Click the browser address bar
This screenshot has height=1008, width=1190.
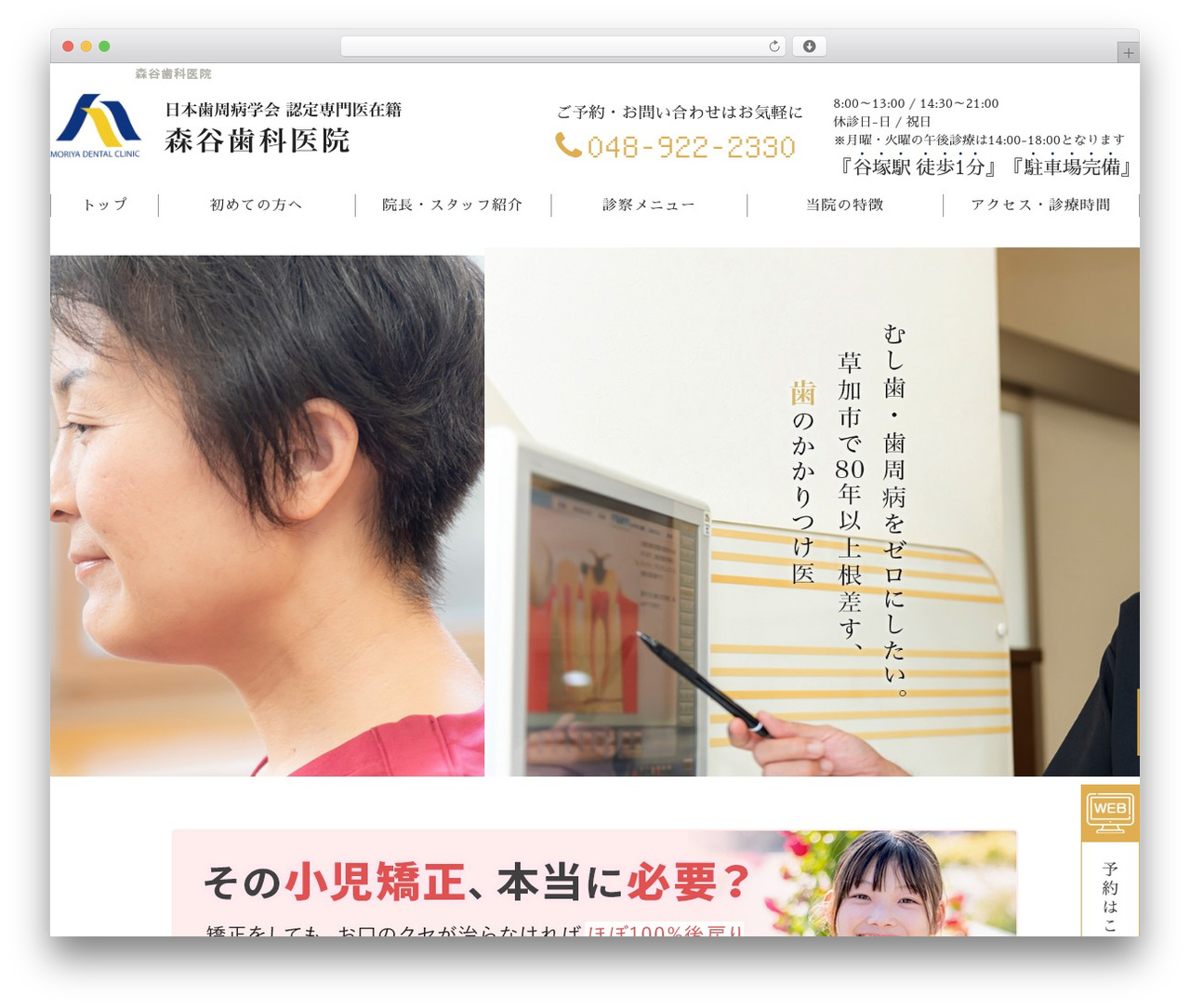[563, 46]
